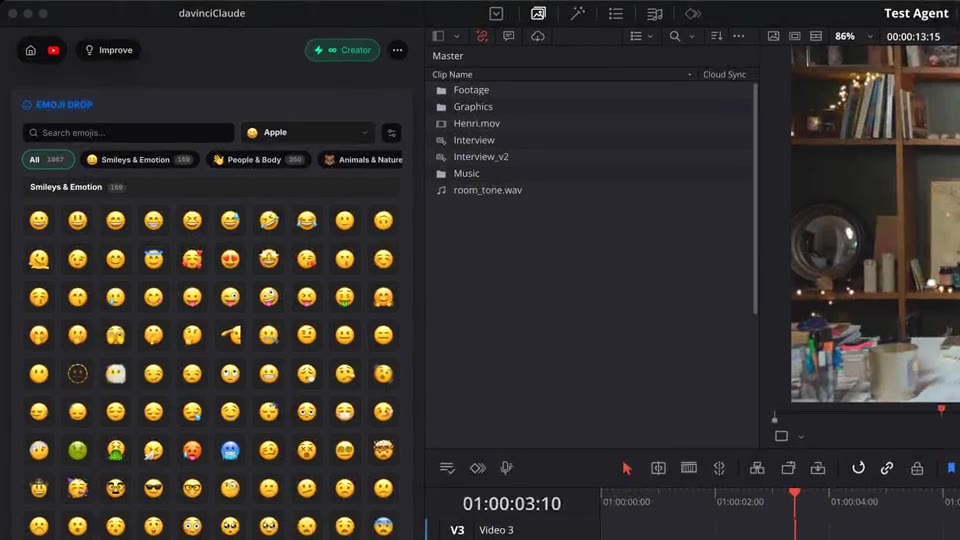The height and width of the screenshot is (540, 960).
Task: Click the media pool search magnifier
Action: (x=675, y=36)
